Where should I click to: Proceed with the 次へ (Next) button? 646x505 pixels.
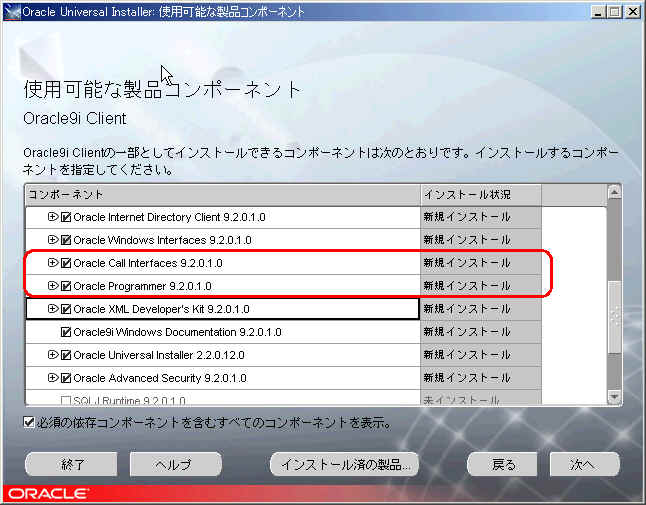(583, 464)
